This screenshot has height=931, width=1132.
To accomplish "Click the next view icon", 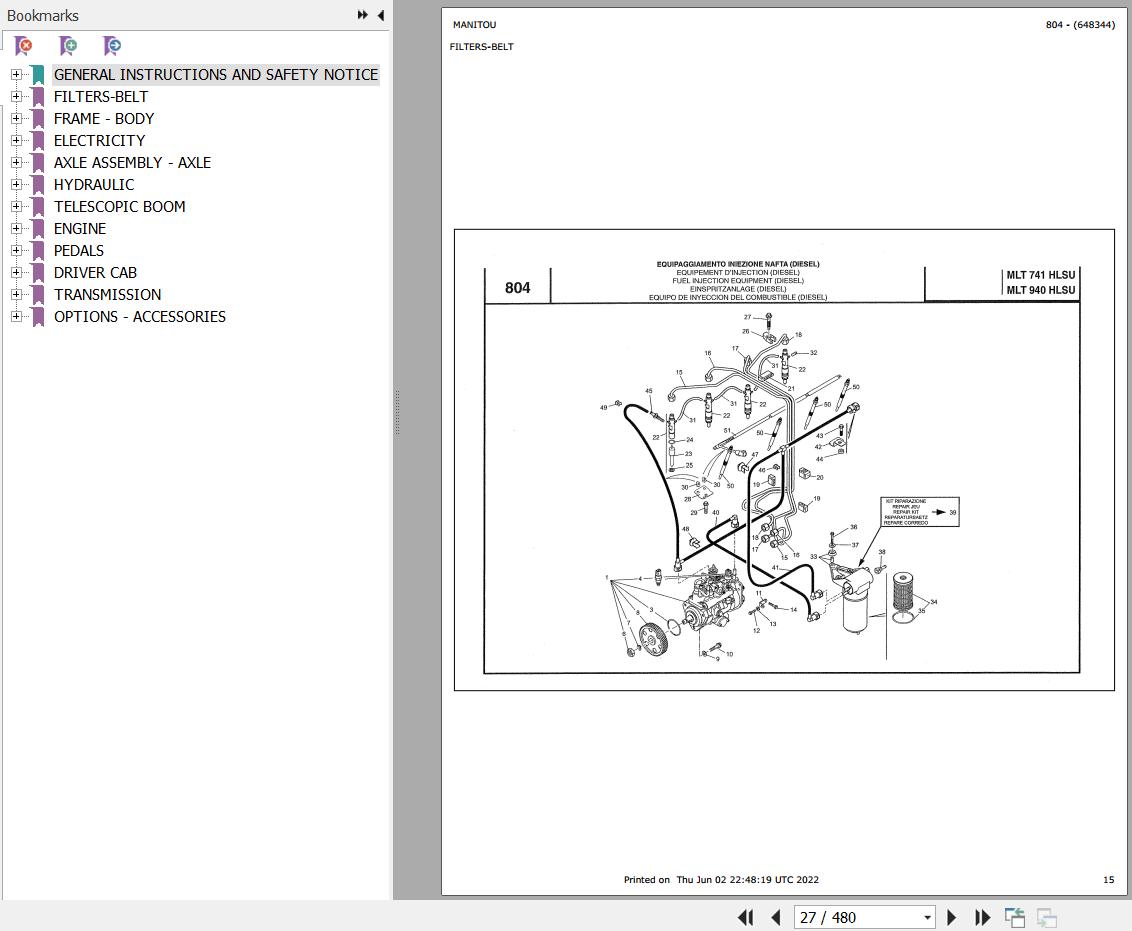I will [x=1046, y=917].
